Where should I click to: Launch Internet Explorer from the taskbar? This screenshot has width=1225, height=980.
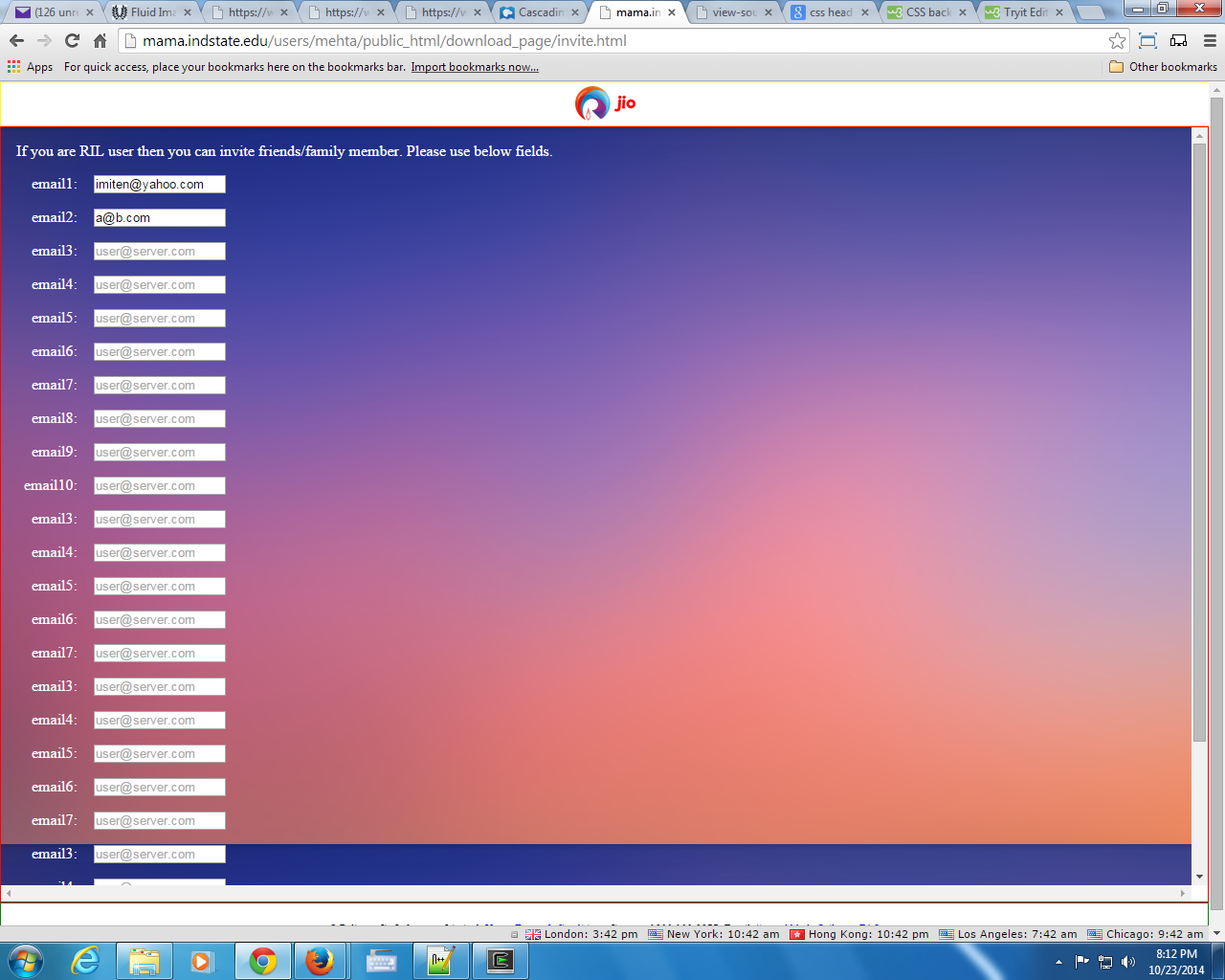pos(86,961)
